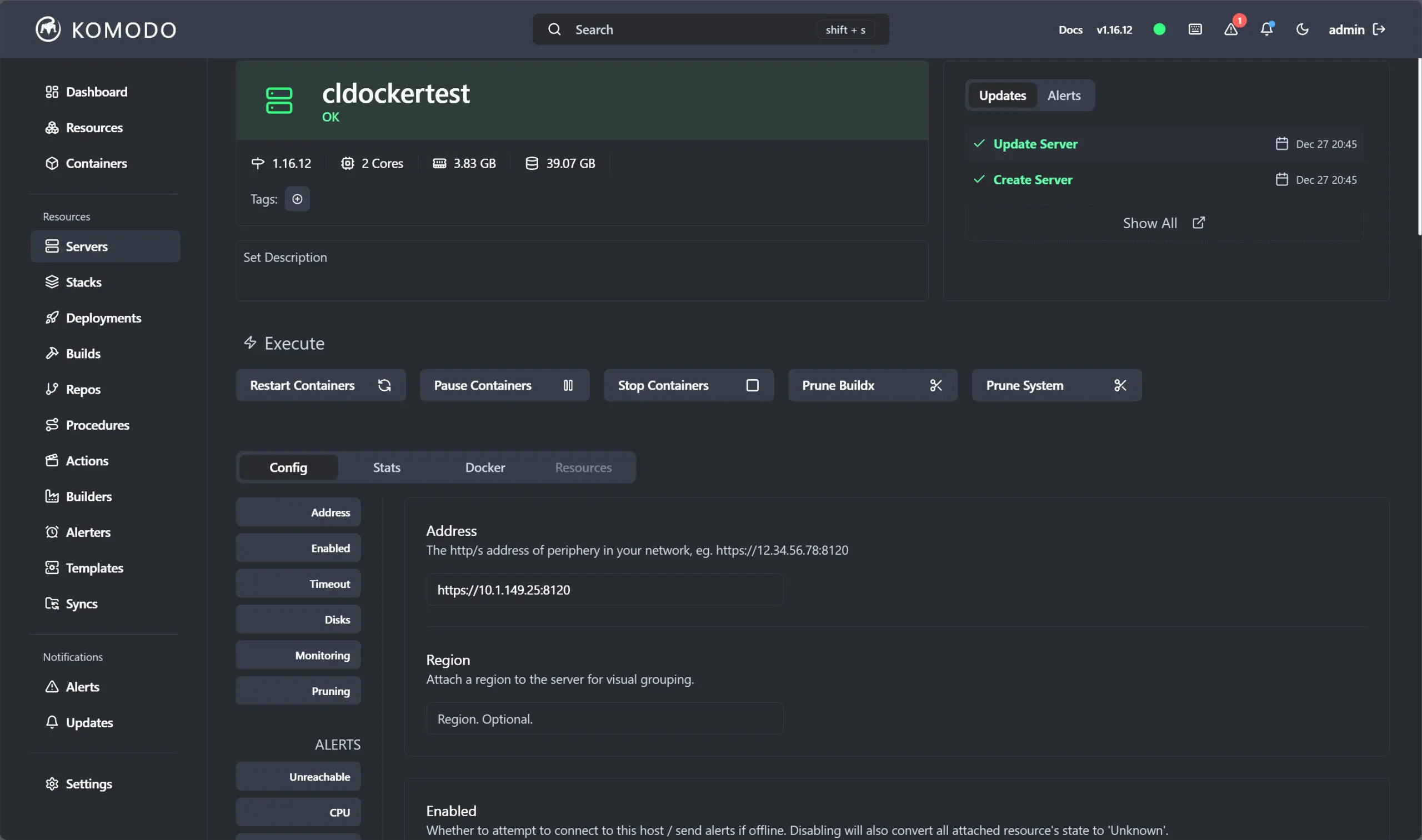Switch to the Docker tab
This screenshot has height=840, width=1422.
pyautogui.click(x=485, y=467)
